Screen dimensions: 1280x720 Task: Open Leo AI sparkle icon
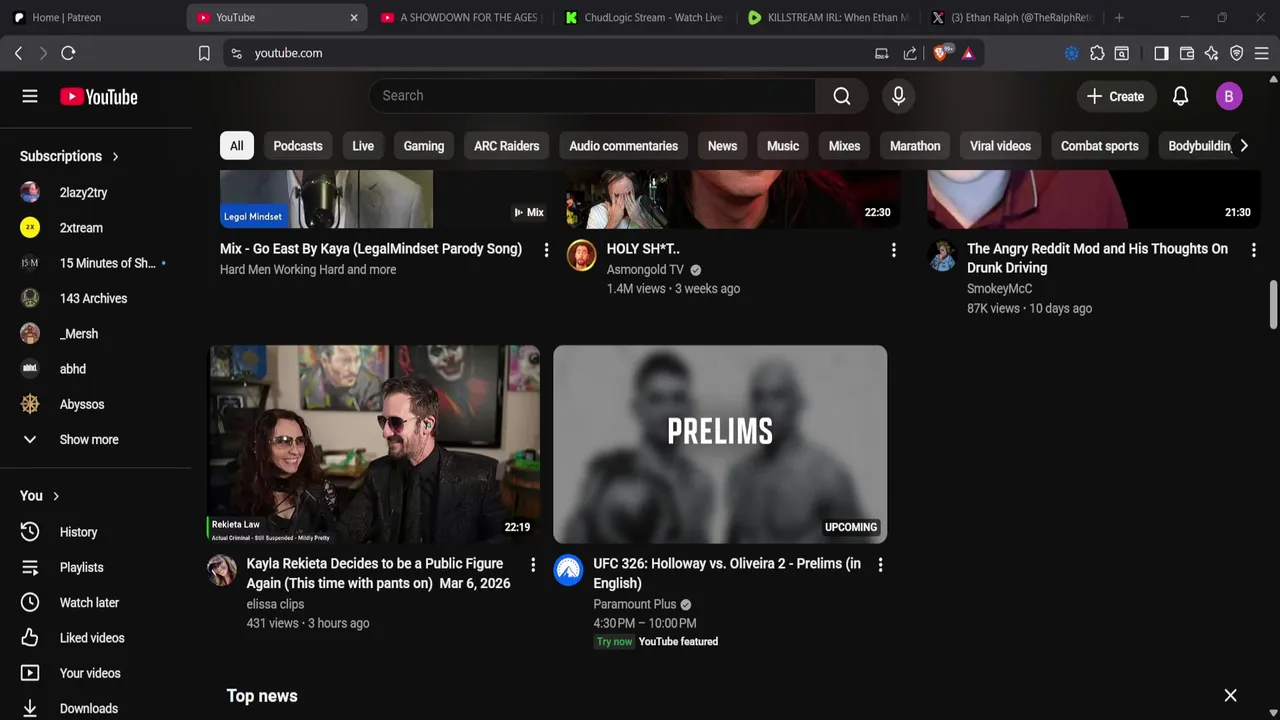tap(1212, 53)
